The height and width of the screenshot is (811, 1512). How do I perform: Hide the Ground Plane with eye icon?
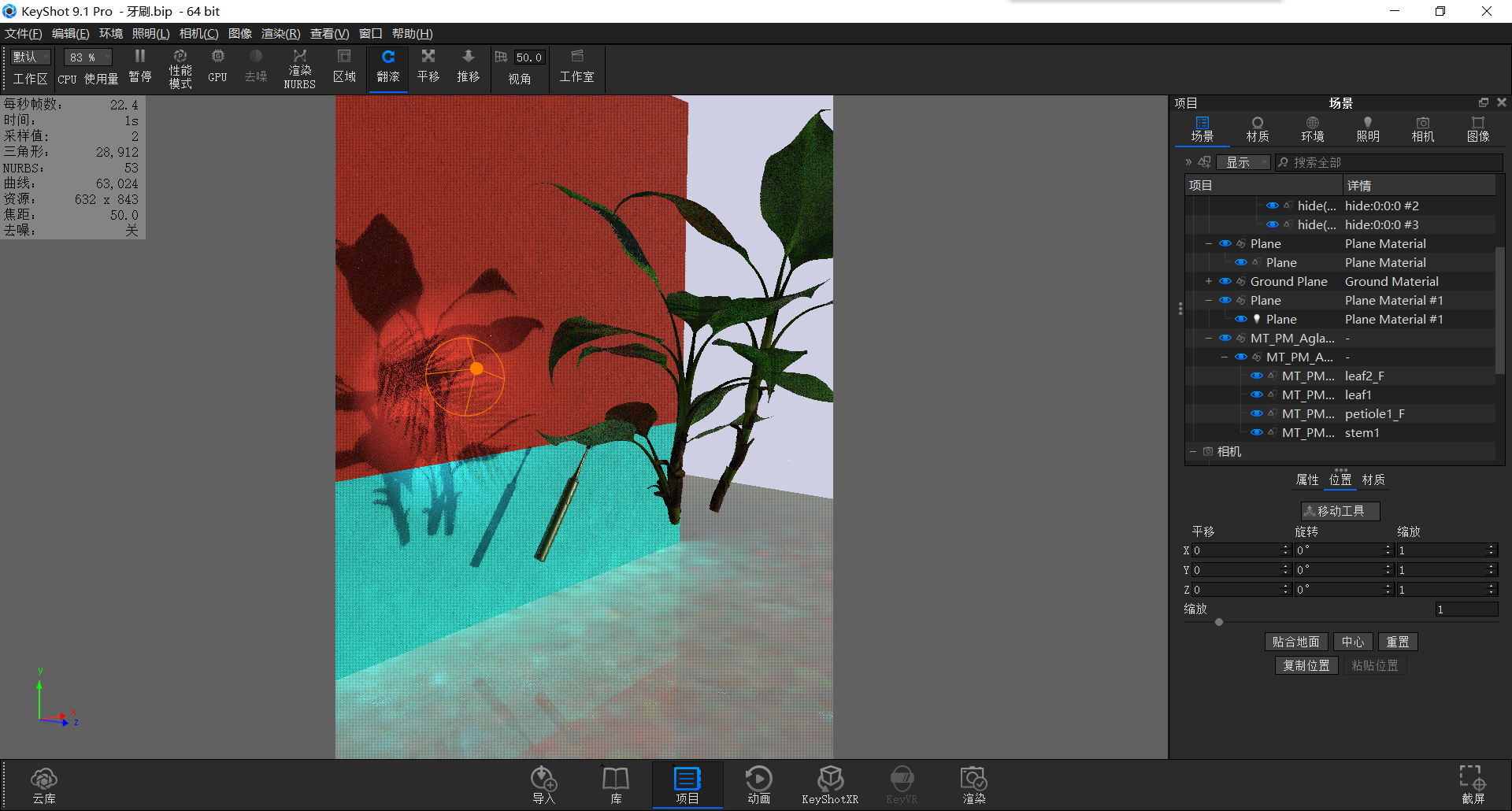click(x=1225, y=281)
